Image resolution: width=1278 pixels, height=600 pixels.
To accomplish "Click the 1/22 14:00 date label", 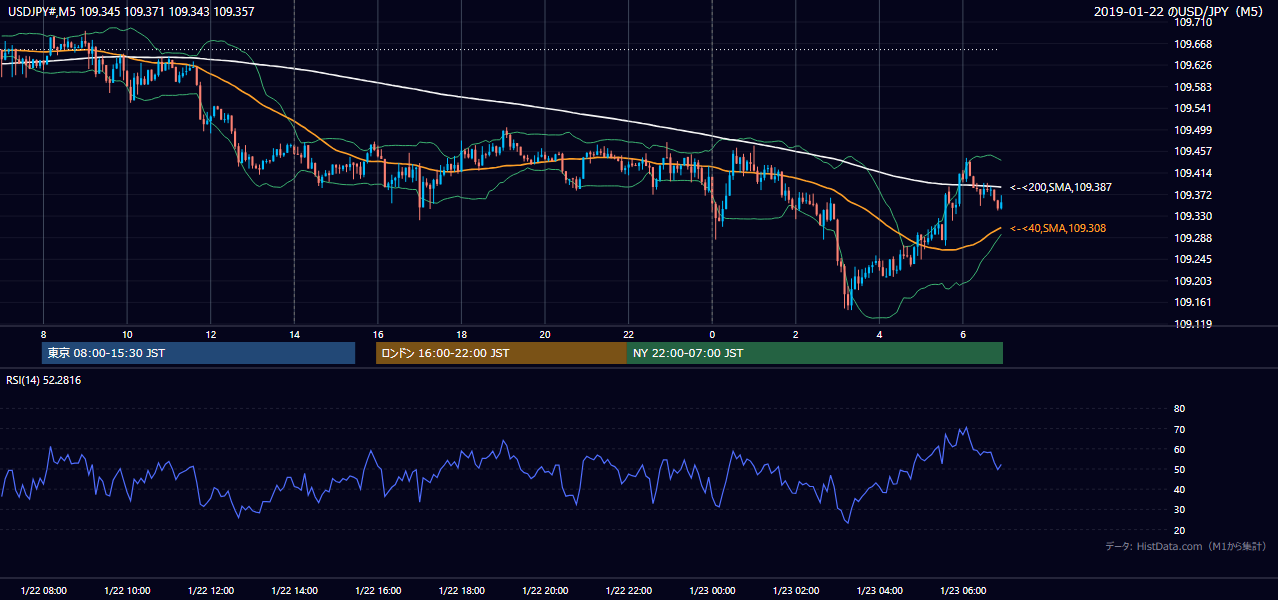I will click(x=294, y=590).
